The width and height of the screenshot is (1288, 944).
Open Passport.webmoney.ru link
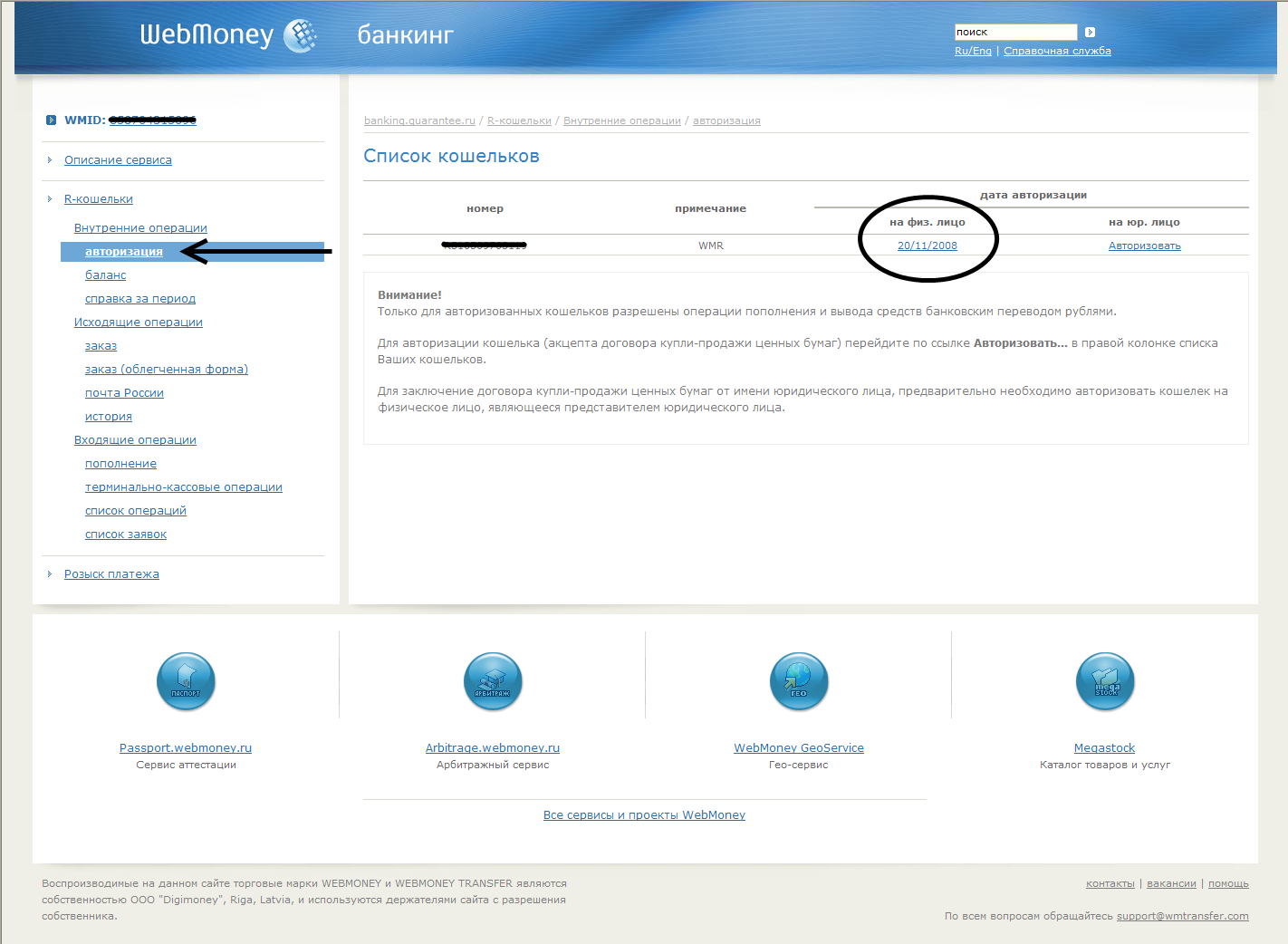coord(186,747)
